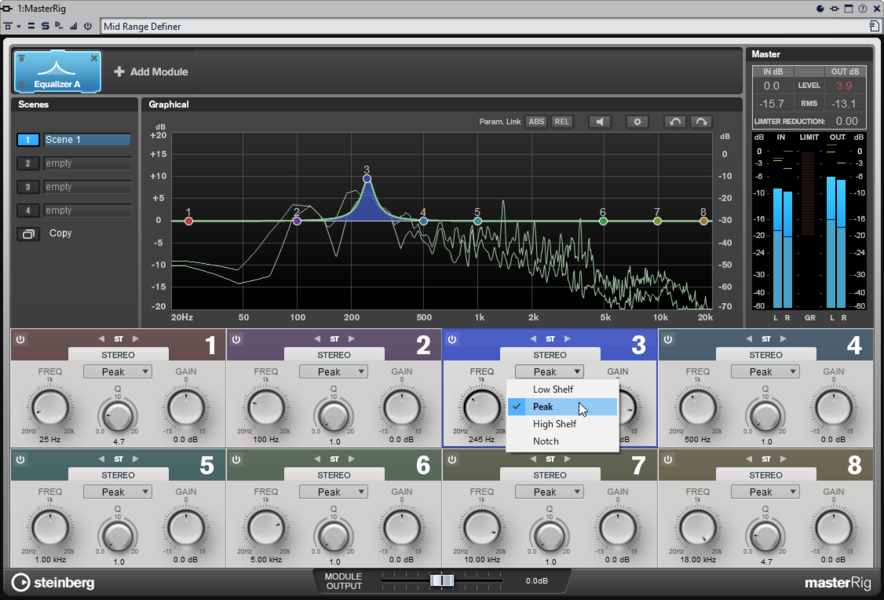Click EQ node 3 on the graph
884x600 pixels.
pyautogui.click(x=367, y=179)
